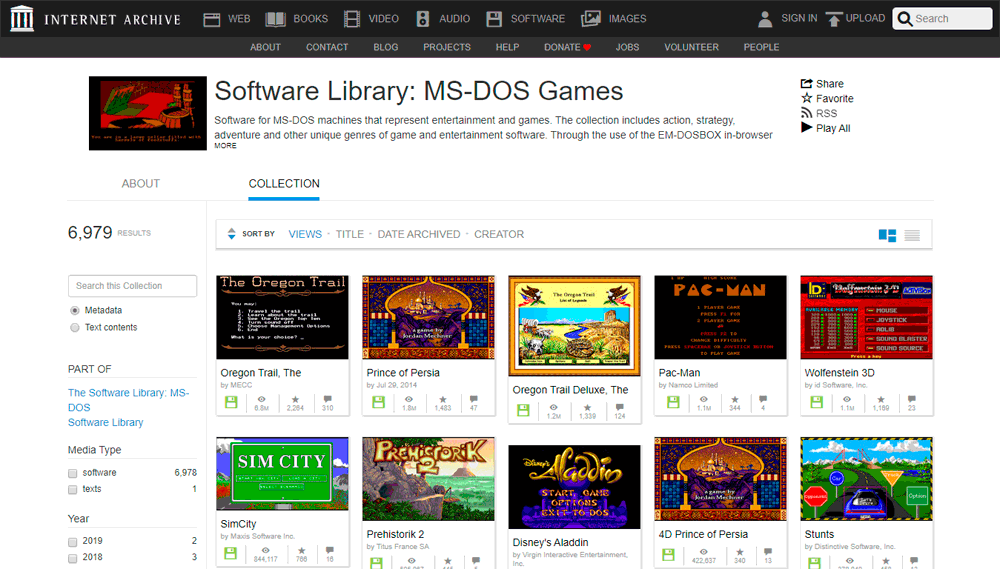Screen dimensions: 1000x569
Task: Check the software media type checkbox
Action: [73, 473]
